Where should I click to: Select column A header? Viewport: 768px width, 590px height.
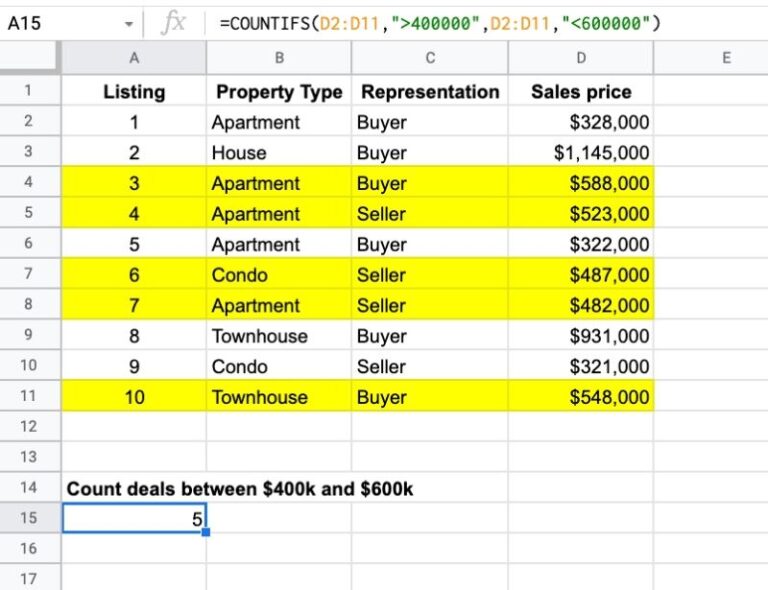134,58
